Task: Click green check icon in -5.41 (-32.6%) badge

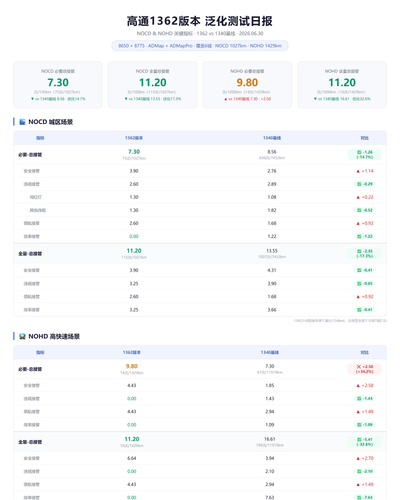Action: click(359, 440)
